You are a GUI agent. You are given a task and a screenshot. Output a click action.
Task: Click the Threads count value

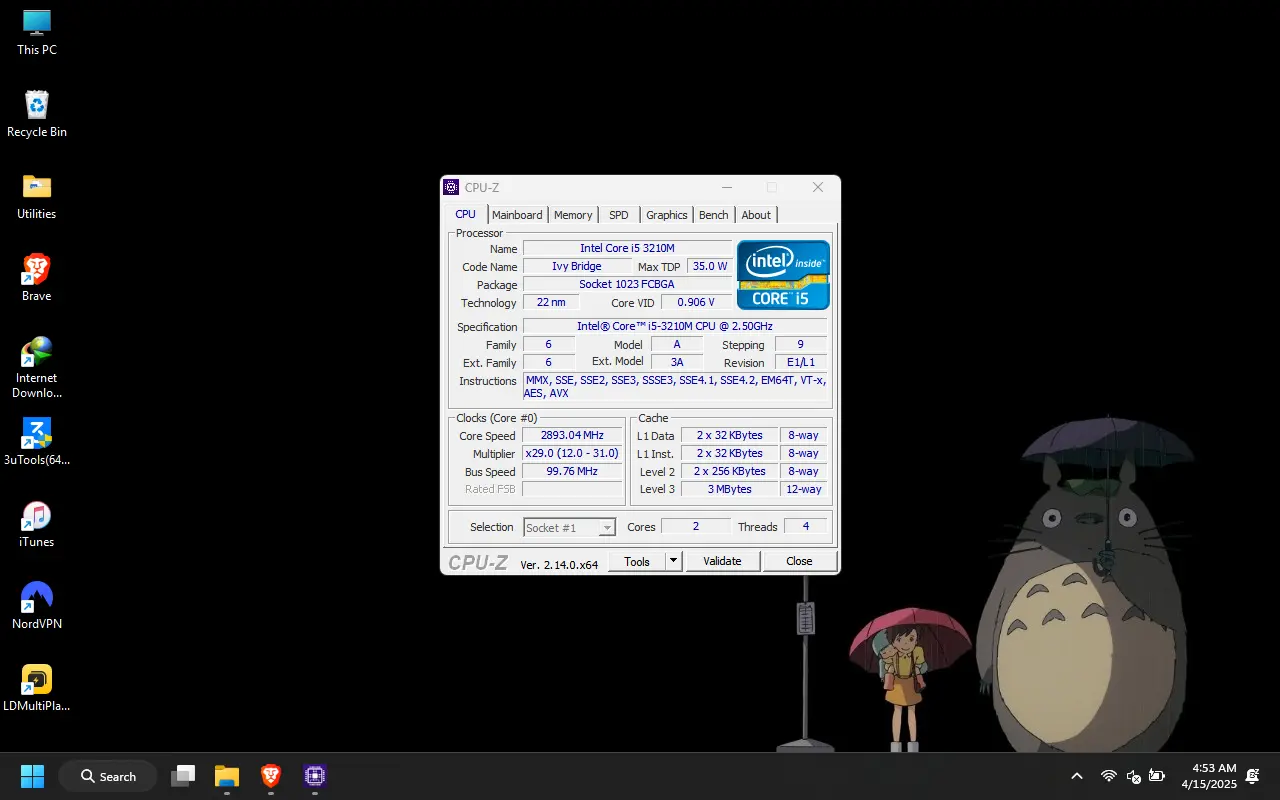point(806,526)
